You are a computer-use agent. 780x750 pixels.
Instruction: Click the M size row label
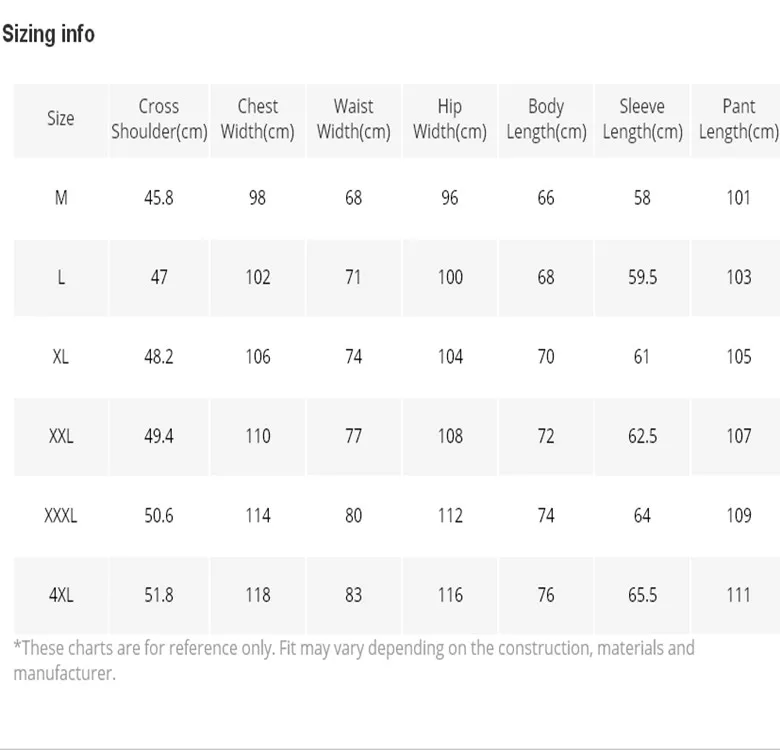(x=61, y=198)
